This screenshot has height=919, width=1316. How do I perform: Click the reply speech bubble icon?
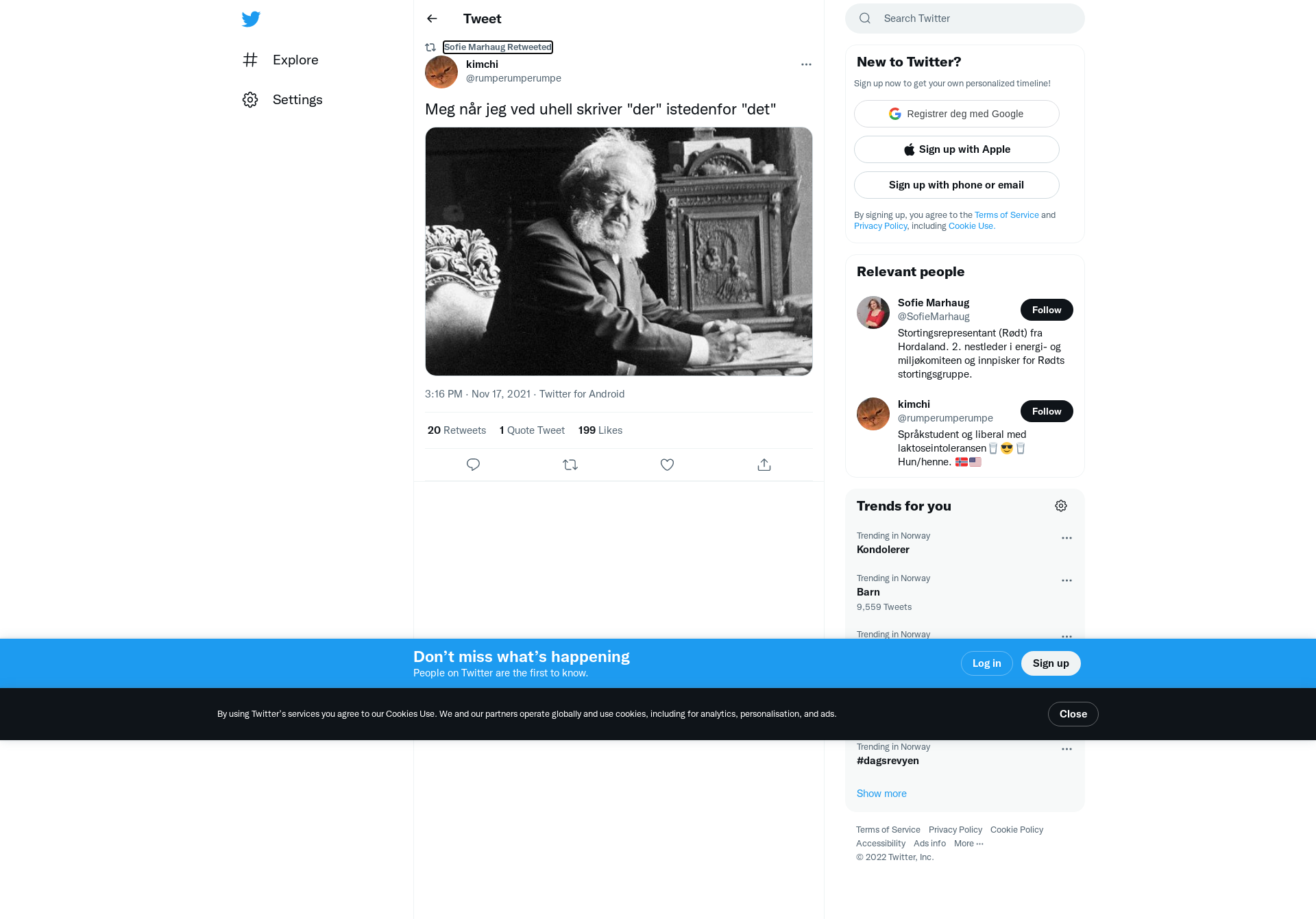(x=473, y=465)
